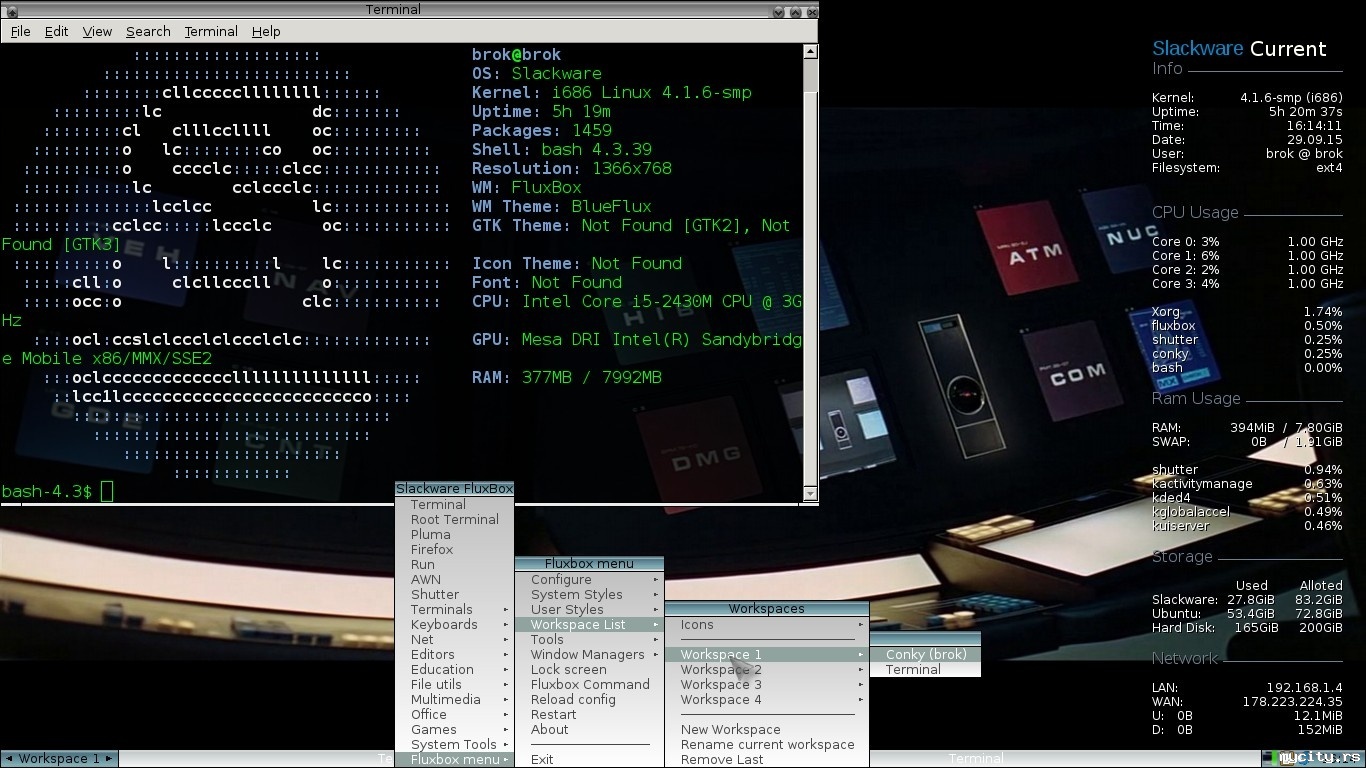
Task: Launch Terminal from Slackware FluxBox menu
Action: [454, 505]
